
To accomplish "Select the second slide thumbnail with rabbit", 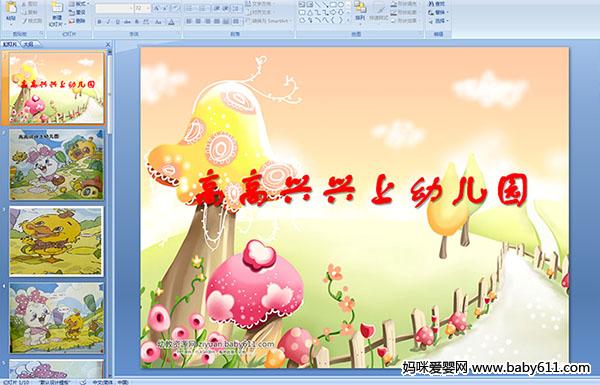I will point(56,165).
